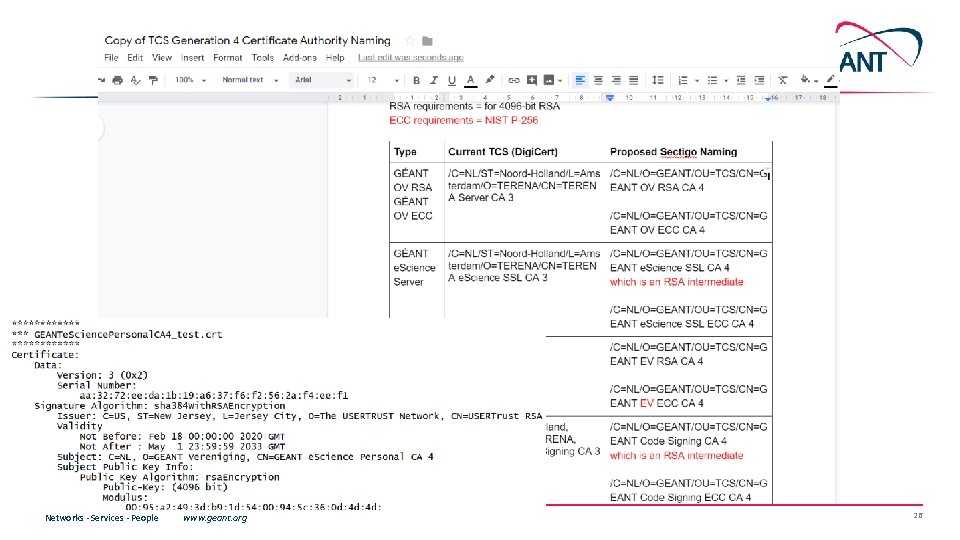Click the Bulleted list icon
The image size is (960, 540).
coord(712,80)
